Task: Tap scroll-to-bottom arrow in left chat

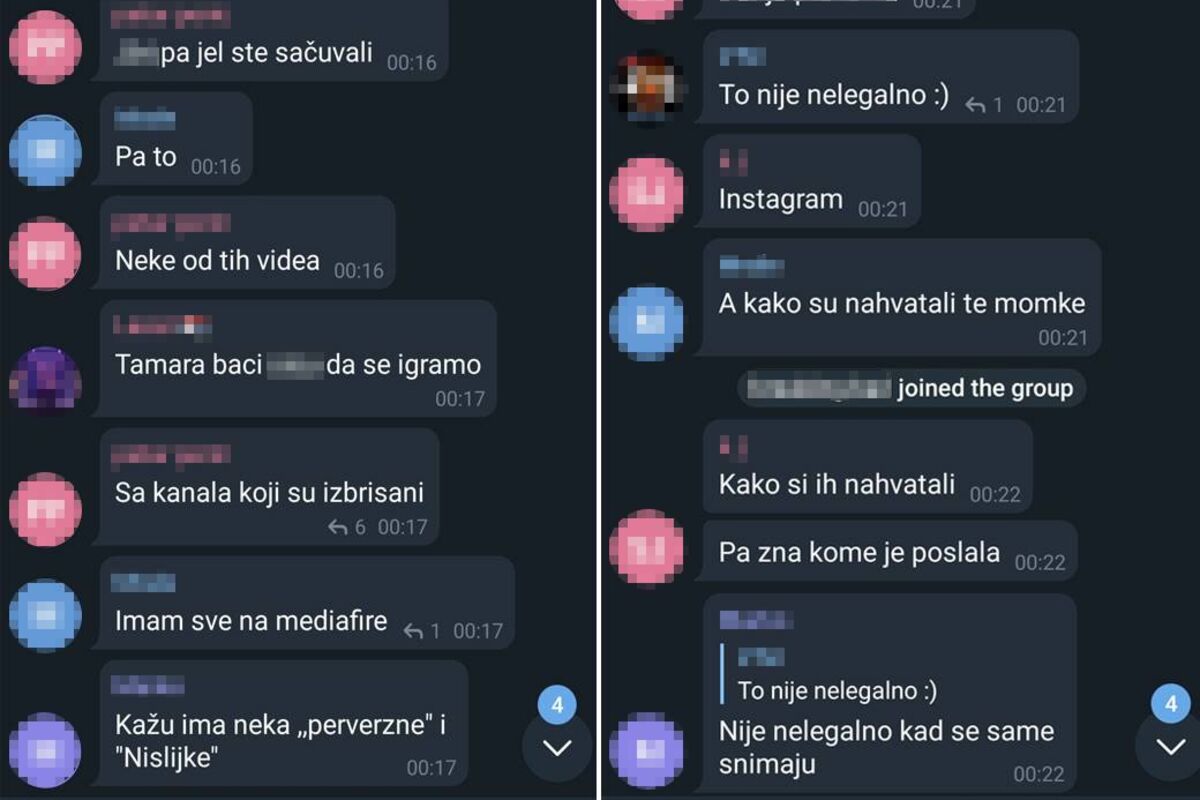Action: tap(557, 748)
